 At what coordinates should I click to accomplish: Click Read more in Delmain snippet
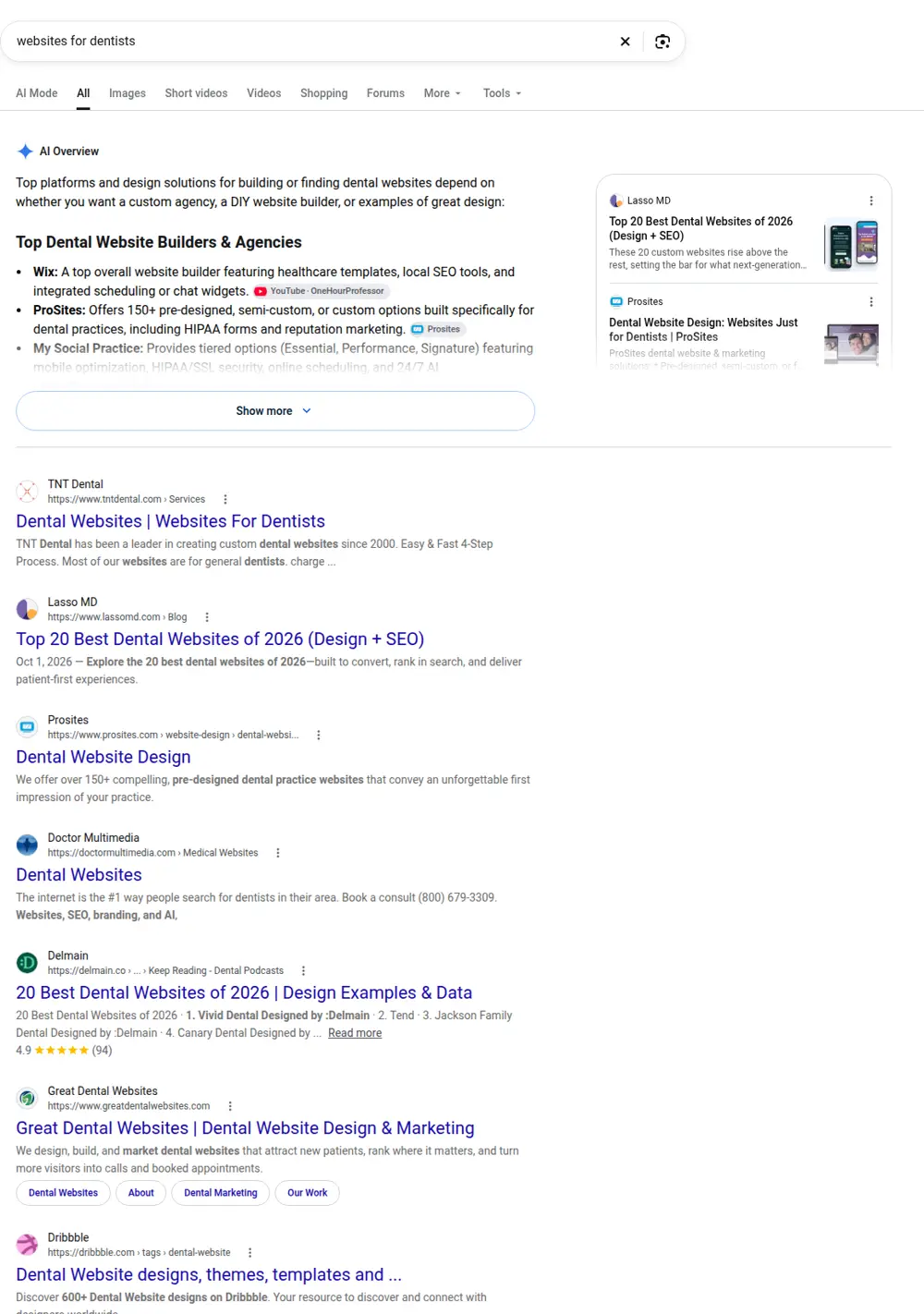355,1033
